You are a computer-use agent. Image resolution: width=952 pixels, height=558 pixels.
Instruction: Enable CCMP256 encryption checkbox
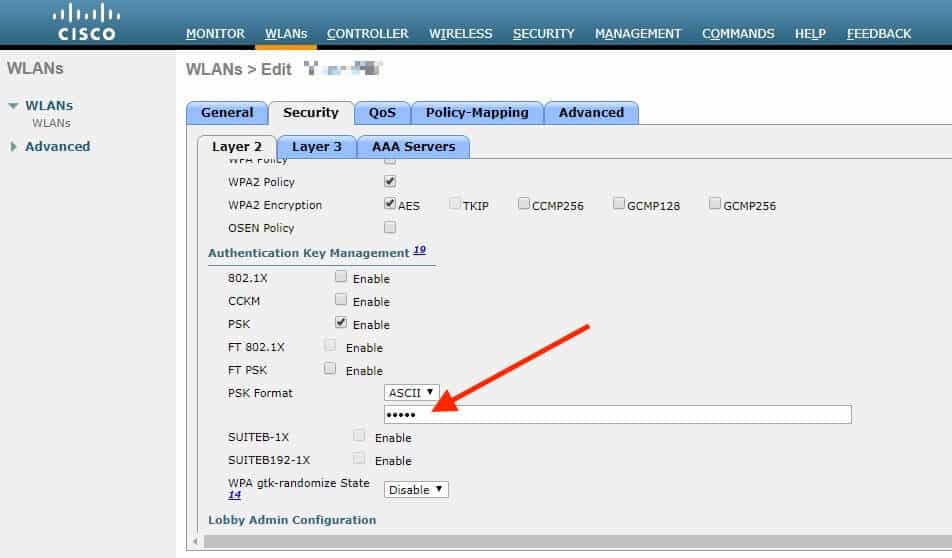(523, 203)
